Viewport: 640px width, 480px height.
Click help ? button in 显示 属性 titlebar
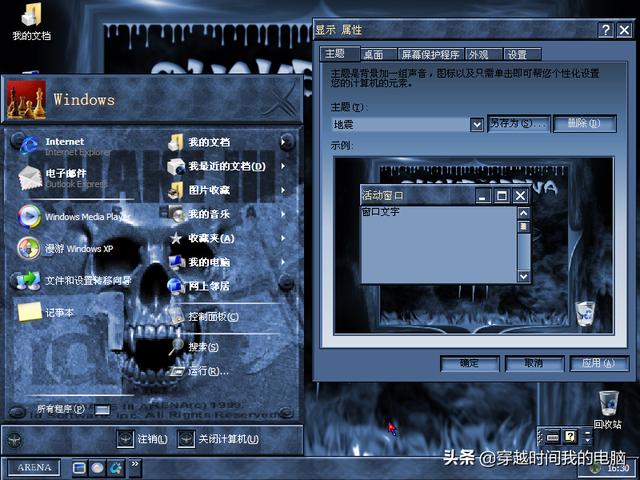(x=606, y=30)
